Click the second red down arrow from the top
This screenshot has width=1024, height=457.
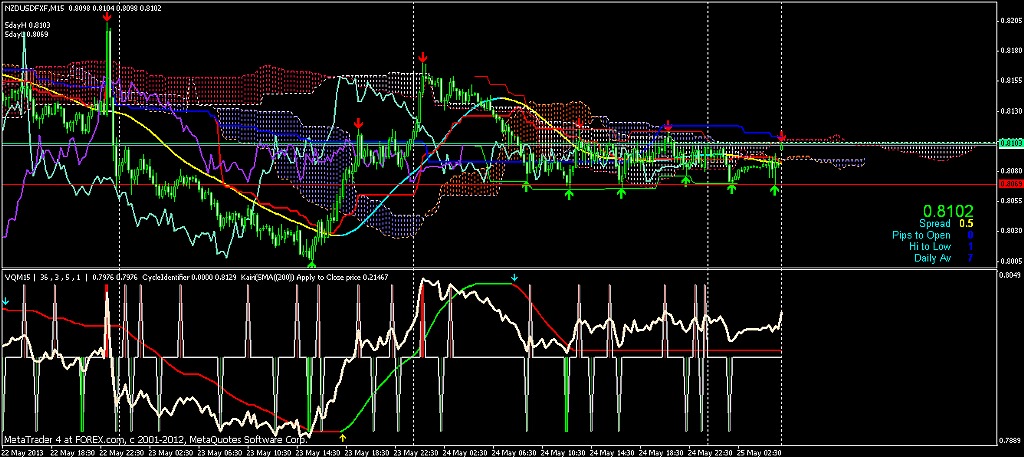[x=424, y=58]
